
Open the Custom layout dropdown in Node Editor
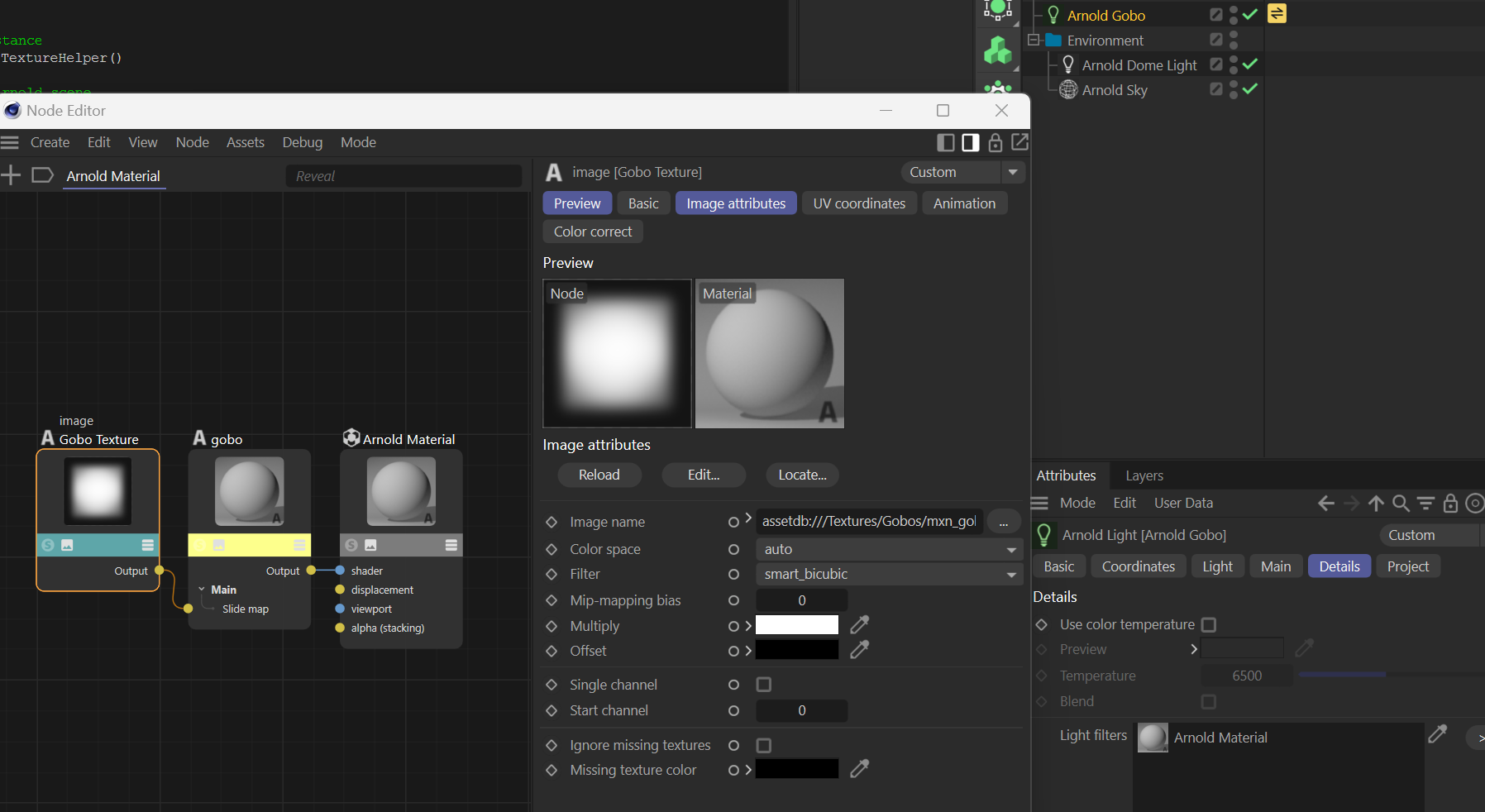click(x=962, y=172)
